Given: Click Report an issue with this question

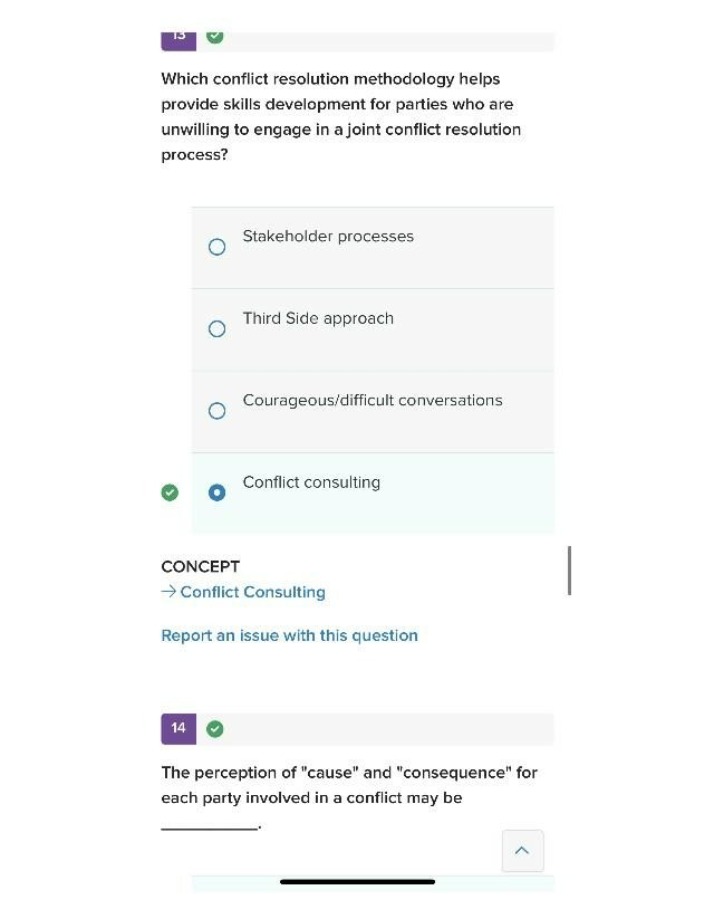Looking at the screenshot, I should (x=290, y=635).
